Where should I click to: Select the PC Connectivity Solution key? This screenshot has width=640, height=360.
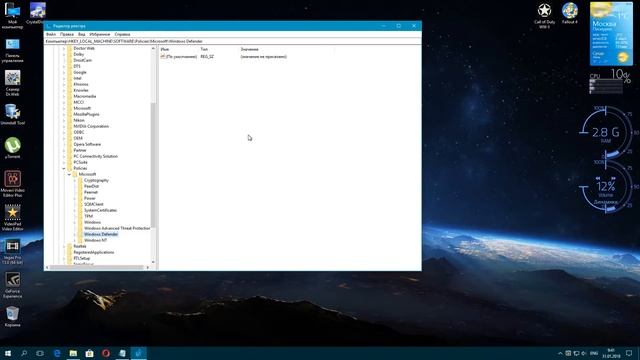point(96,156)
